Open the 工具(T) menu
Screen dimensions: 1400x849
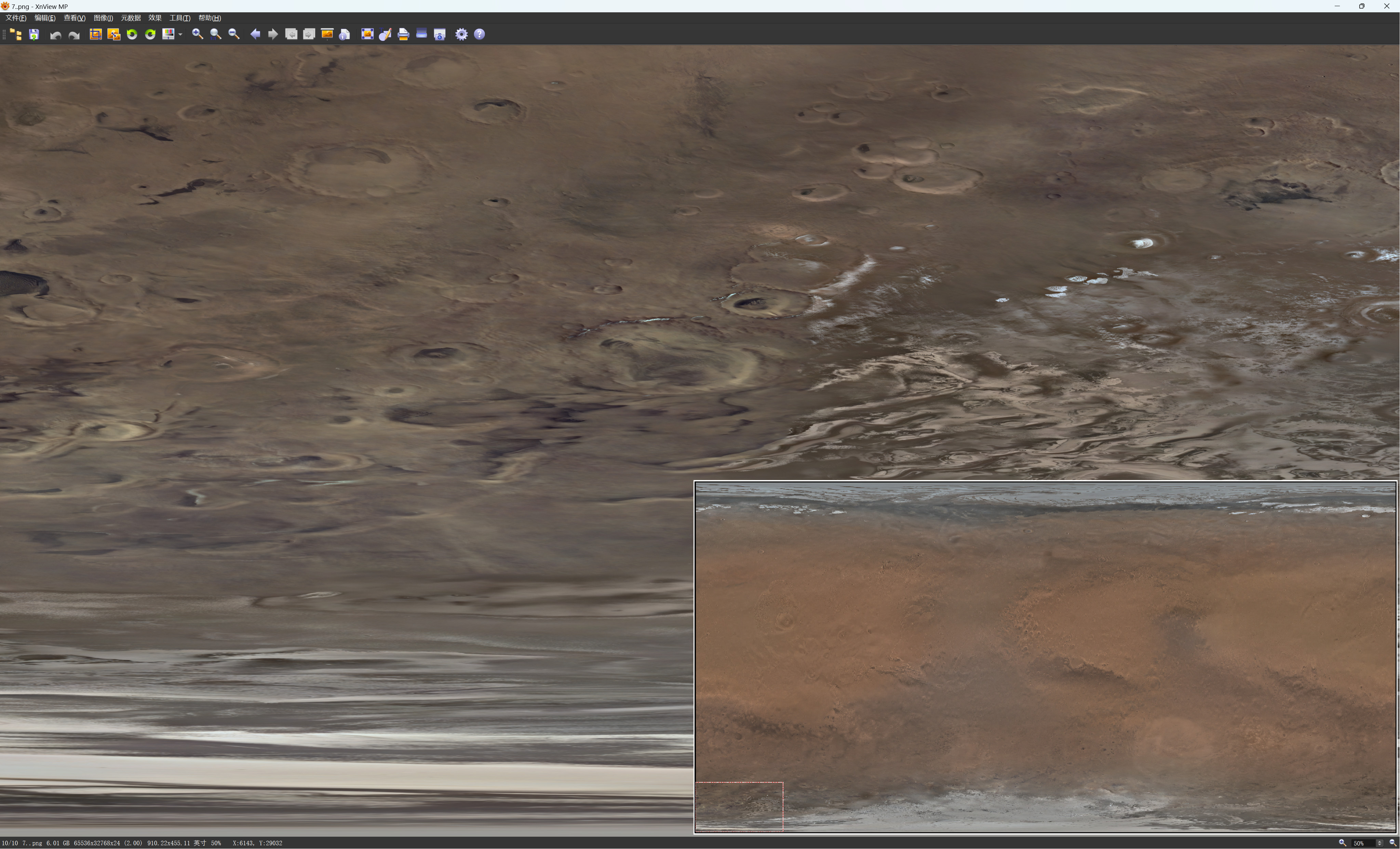click(x=179, y=18)
